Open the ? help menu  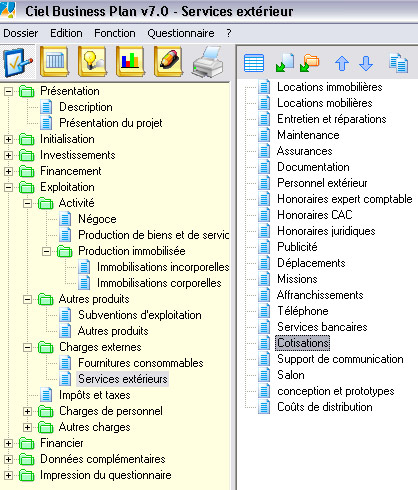coord(229,33)
